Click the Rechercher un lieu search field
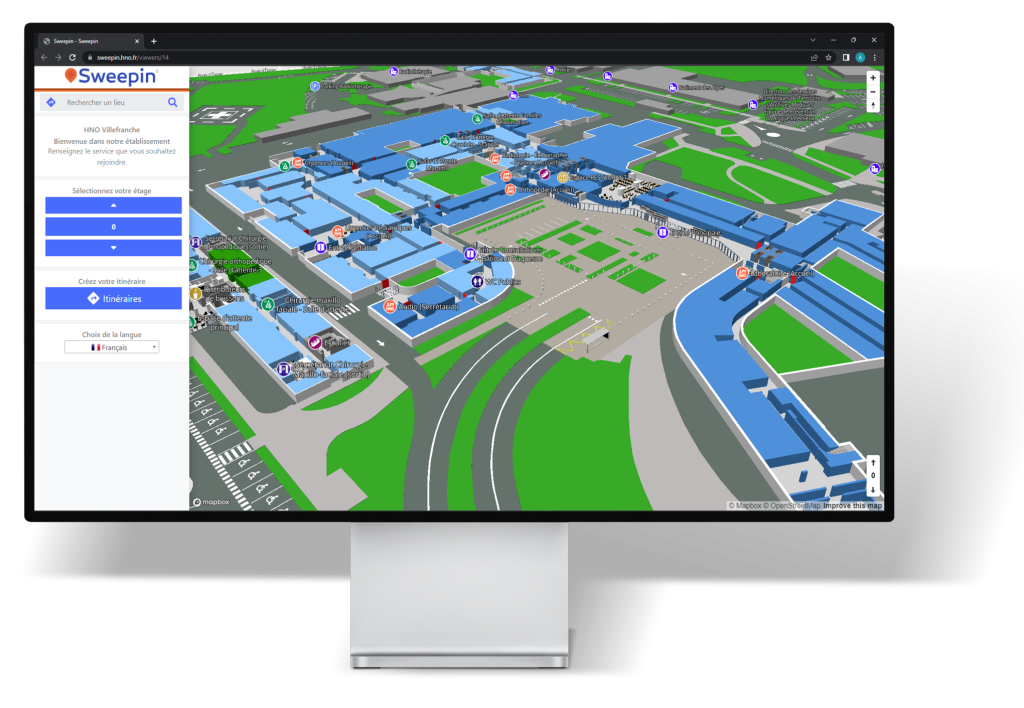1024x708 pixels. coord(112,103)
